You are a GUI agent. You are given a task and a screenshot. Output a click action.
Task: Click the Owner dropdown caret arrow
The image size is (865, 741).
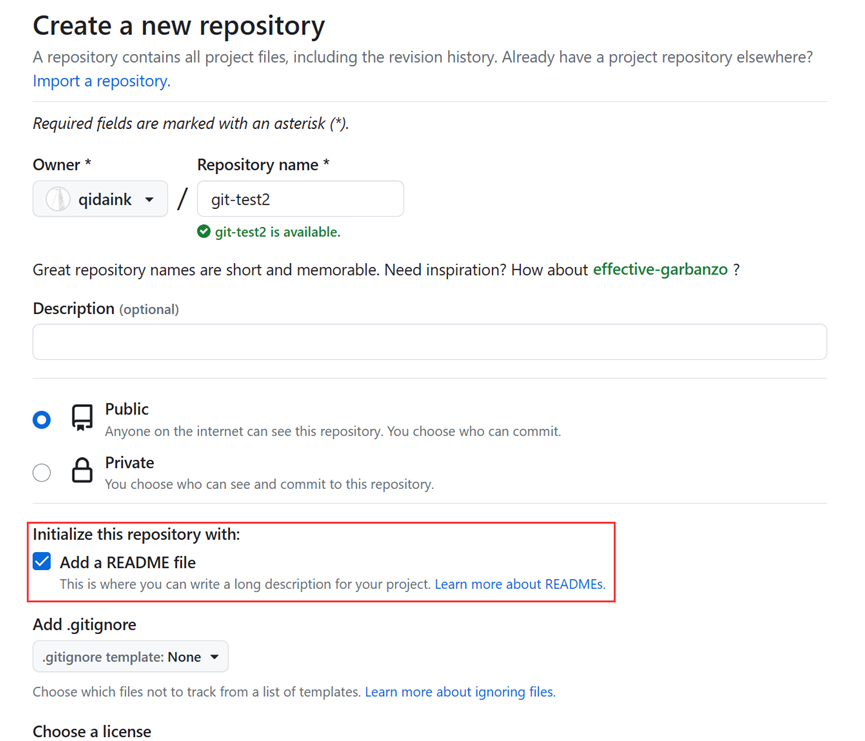pyautogui.click(x=149, y=200)
